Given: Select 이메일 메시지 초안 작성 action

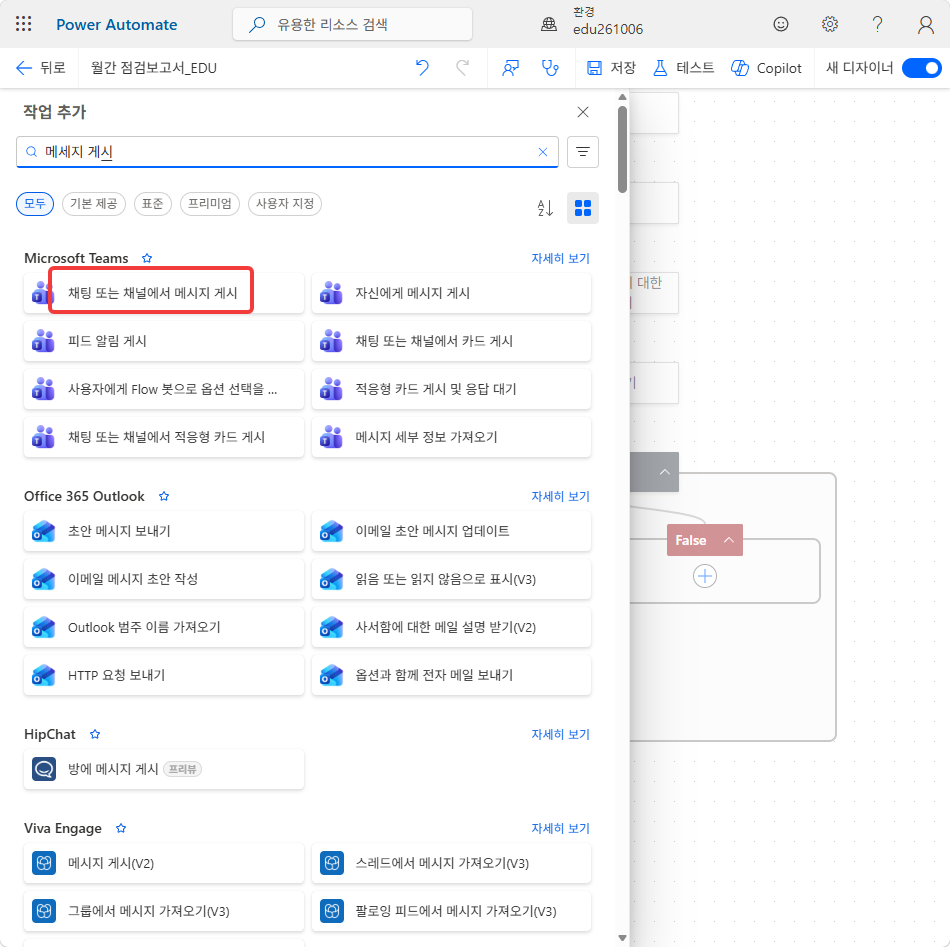Looking at the screenshot, I should [x=164, y=579].
